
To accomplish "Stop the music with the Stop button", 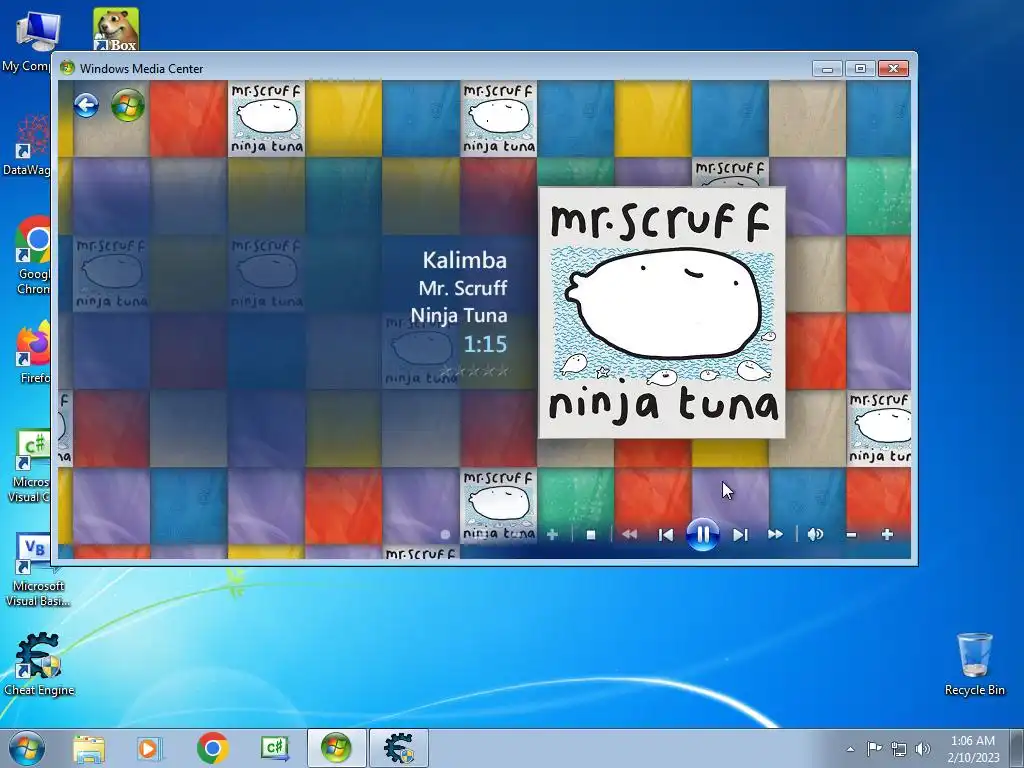I will [591, 535].
